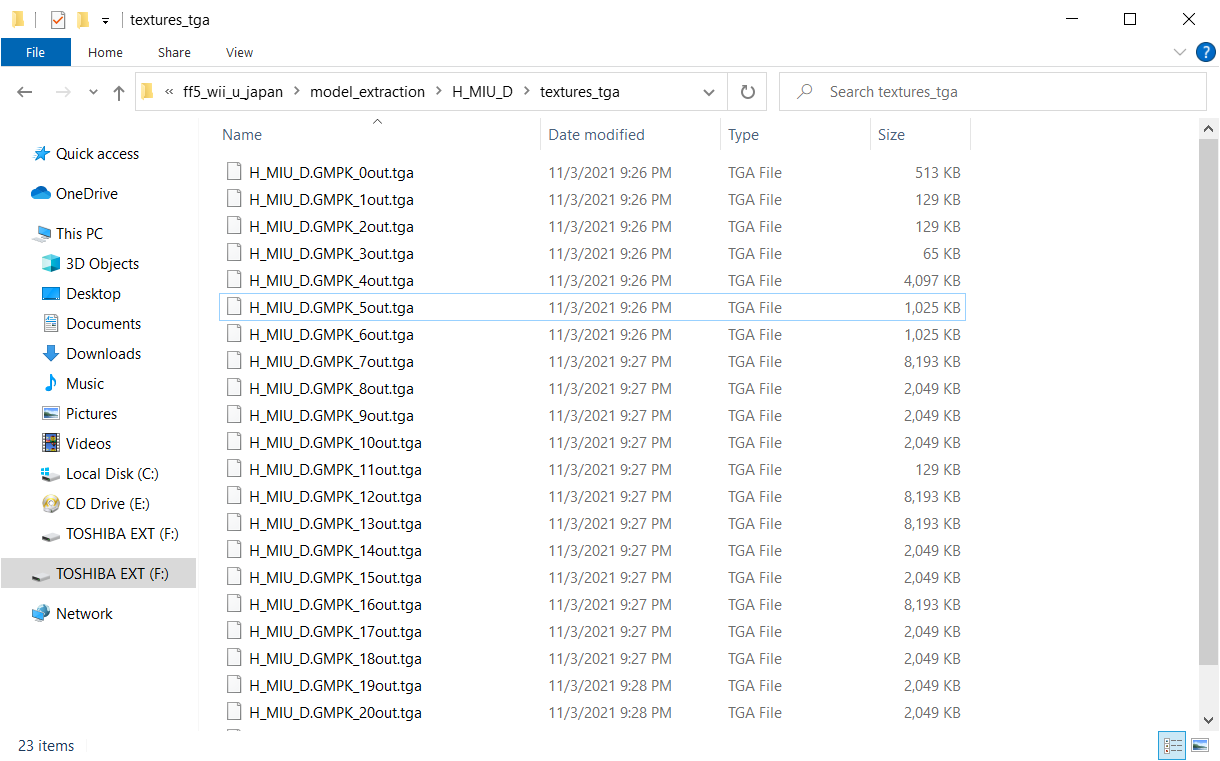Click the 23 items status text
Screen dimensions: 1220x761
(x=46, y=746)
